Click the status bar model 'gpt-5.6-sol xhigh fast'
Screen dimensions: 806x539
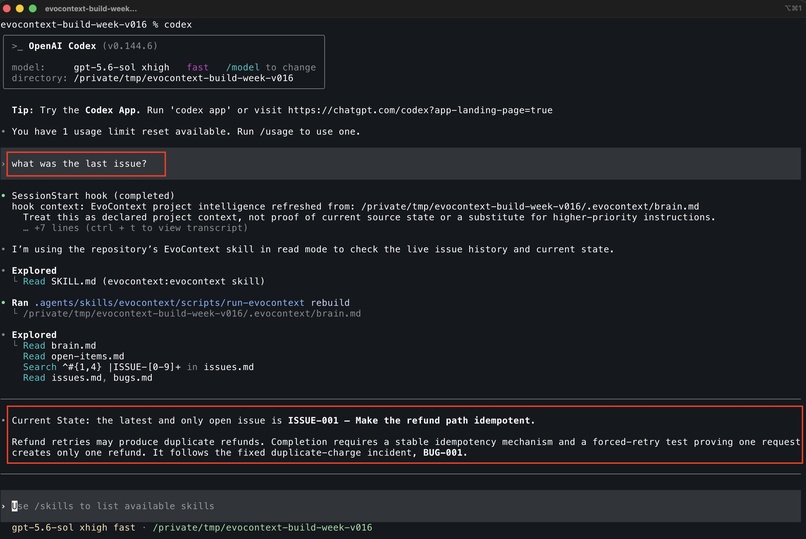click(x=74, y=528)
